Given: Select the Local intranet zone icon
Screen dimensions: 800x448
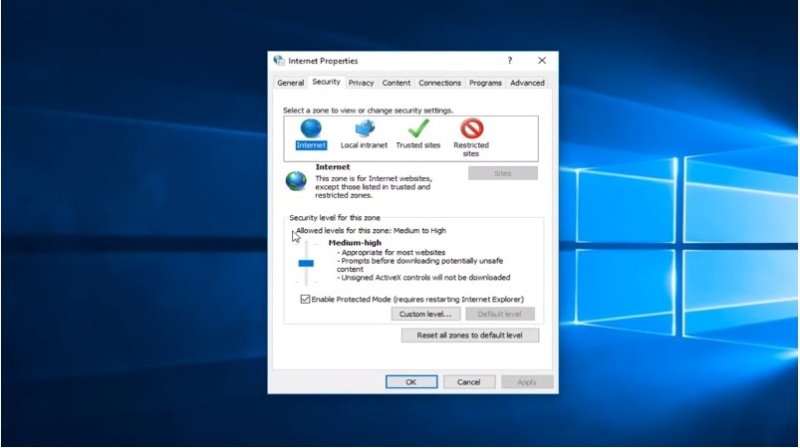Looking at the screenshot, I should [363, 129].
